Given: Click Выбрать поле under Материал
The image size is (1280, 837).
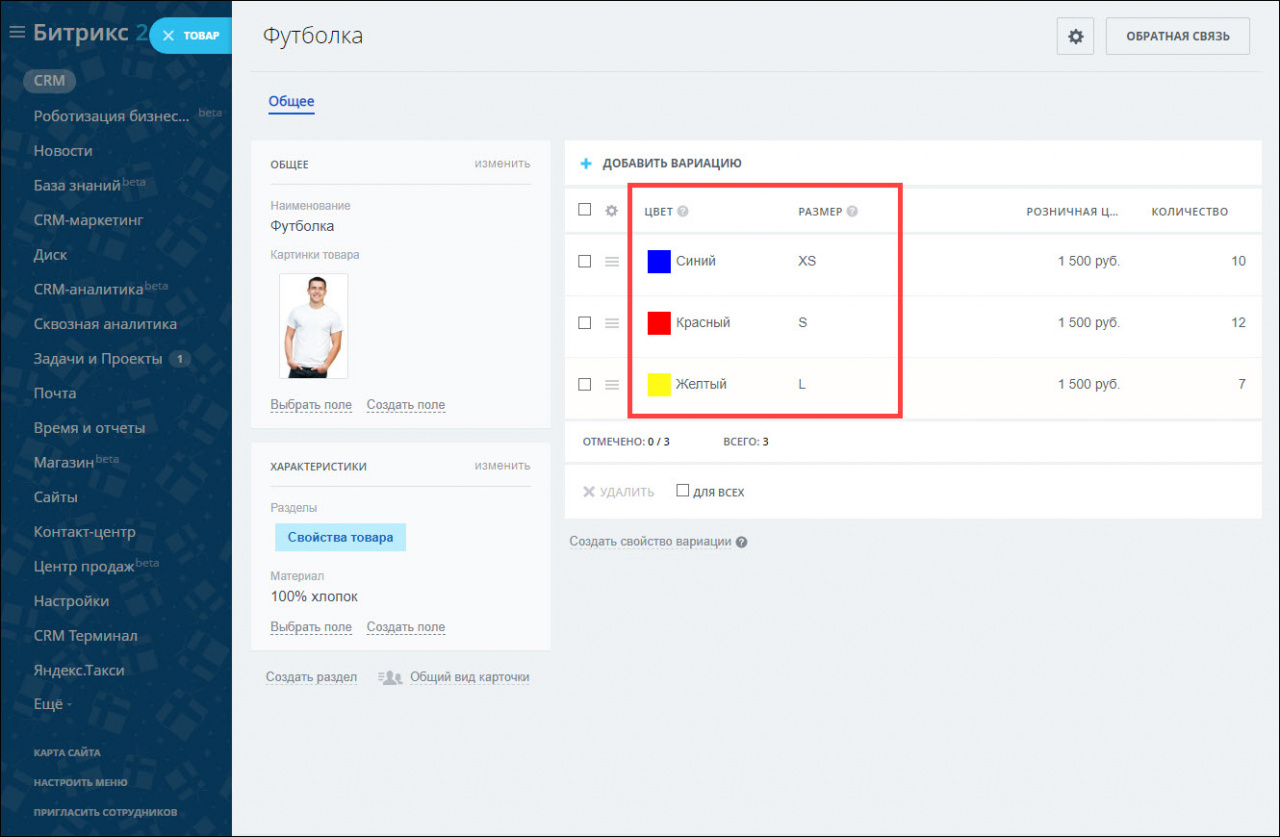Looking at the screenshot, I should (311, 627).
